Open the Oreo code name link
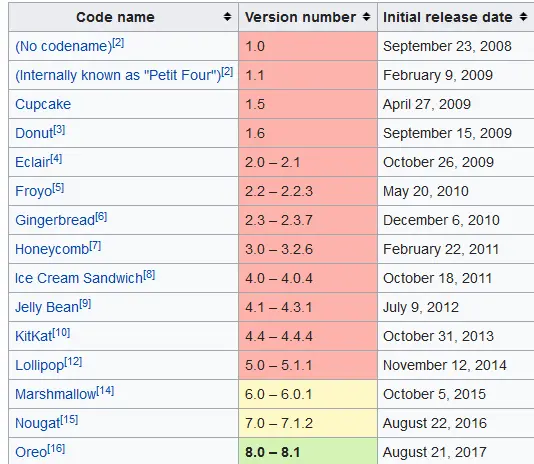The width and height of the screenshot is (534, 464). pyautogui.click(x=31, y=452)
